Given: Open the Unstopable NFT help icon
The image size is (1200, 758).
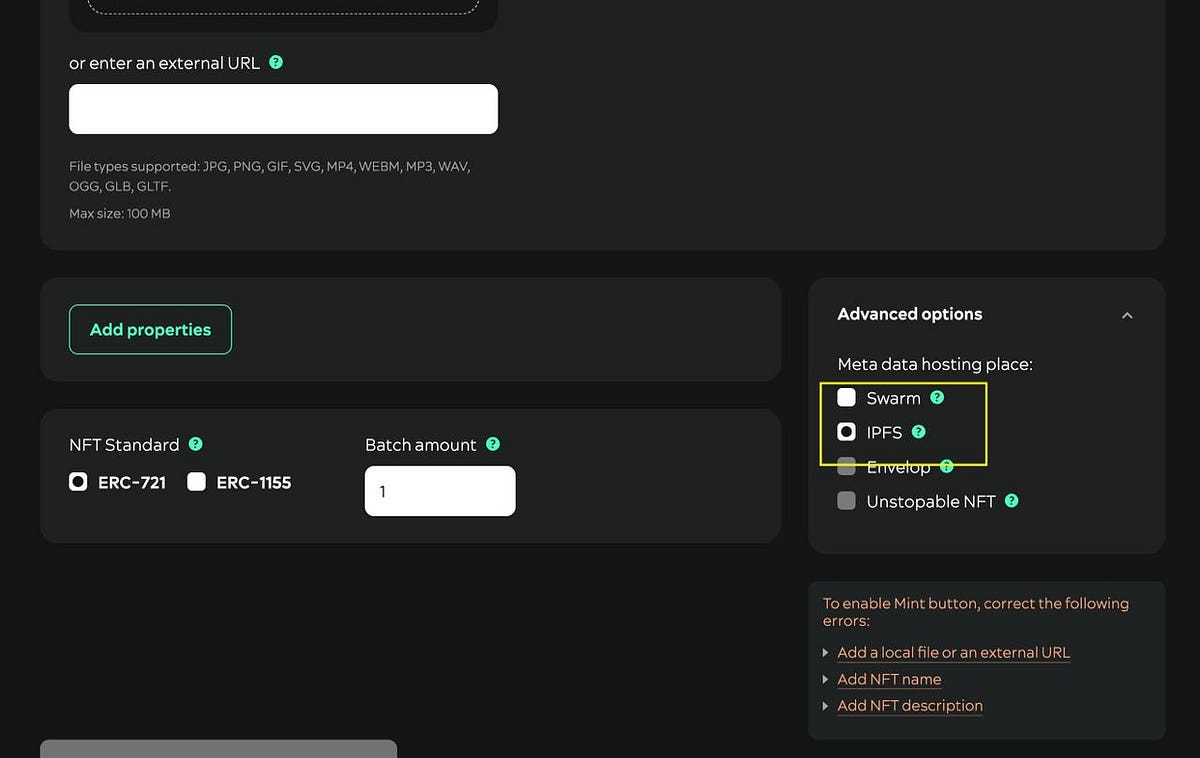Looking at the screenshot, I should point(1010,501).
